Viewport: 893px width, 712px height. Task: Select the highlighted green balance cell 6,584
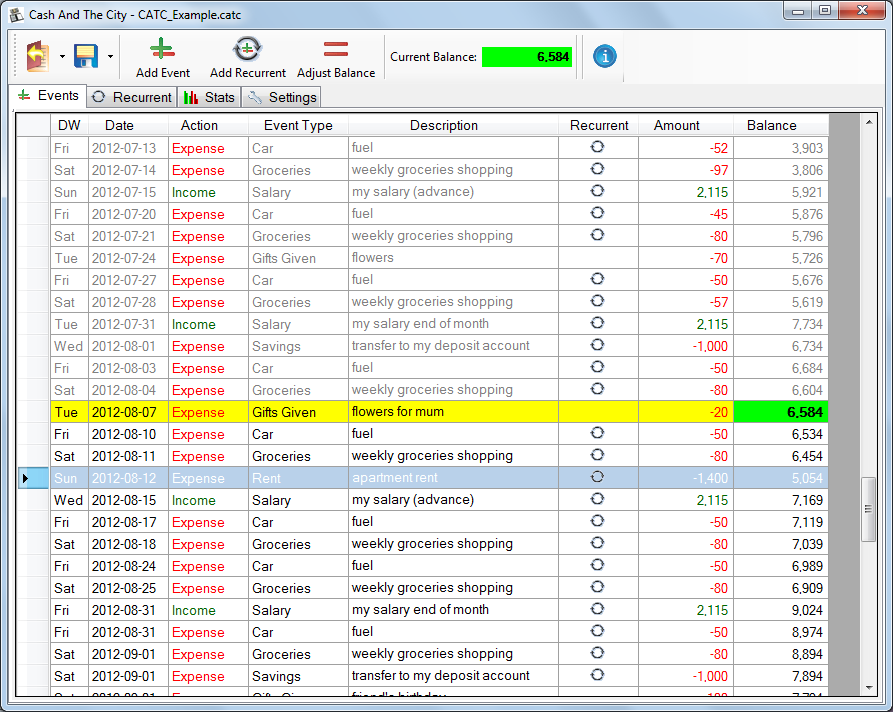pos(781,412)
